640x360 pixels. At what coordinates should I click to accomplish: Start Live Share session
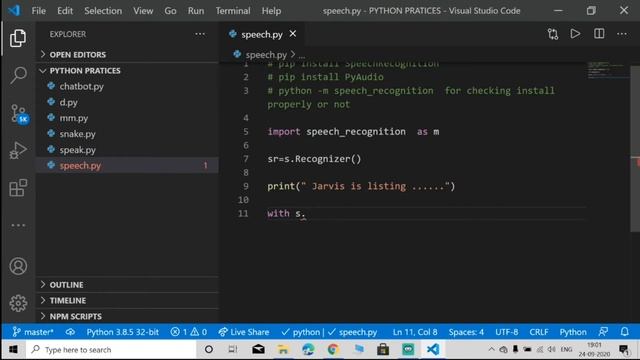[244, 332]
